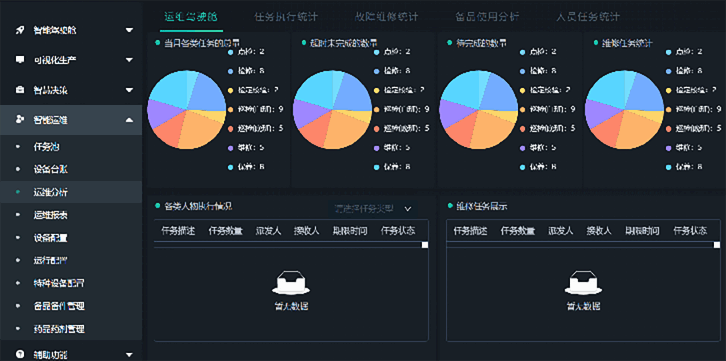Viewport: 726px width, 361px height.
Task: Click the briefcase icon beside 智慧决策
Action: pyautogui.click(x=20, y=90)
